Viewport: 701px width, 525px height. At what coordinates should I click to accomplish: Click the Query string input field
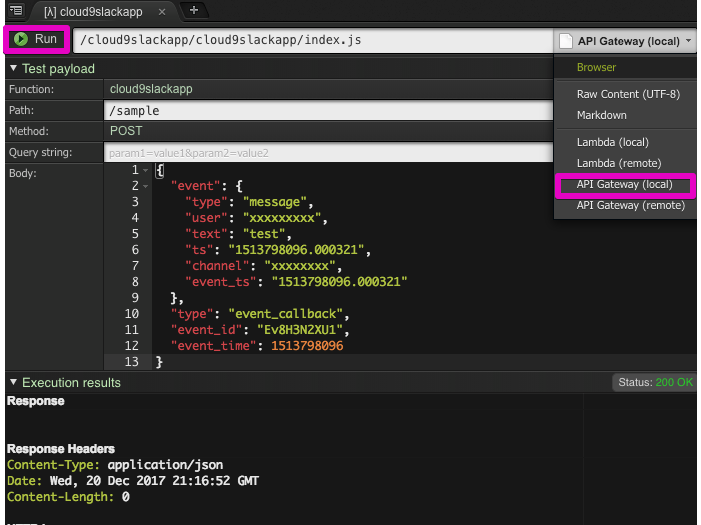pyautogui.click(x=329, y=153)
